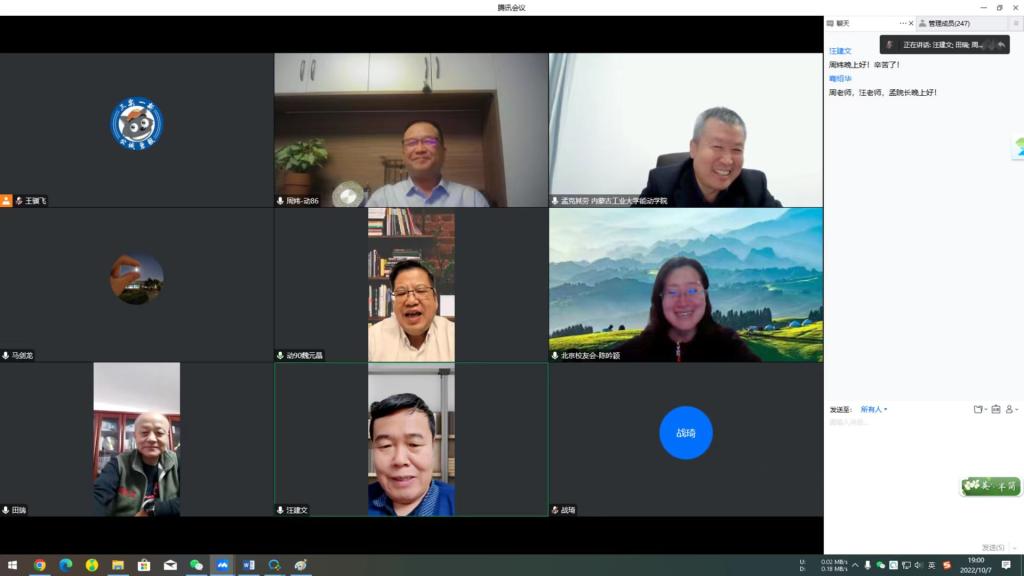Switch to the 管理成员(247) tab
This screenshot has height=576, width=1024.
(948, 23)
